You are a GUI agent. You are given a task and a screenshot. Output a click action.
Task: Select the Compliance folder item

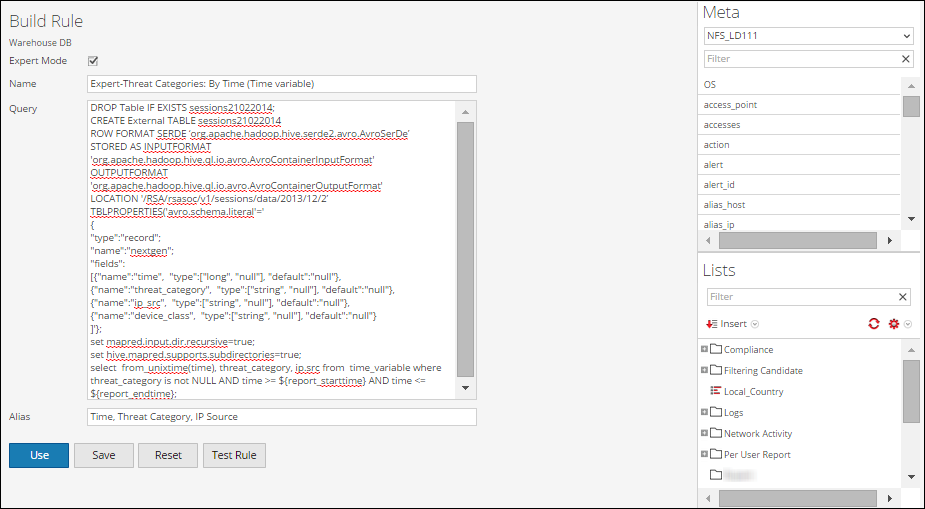pos(748,350)
